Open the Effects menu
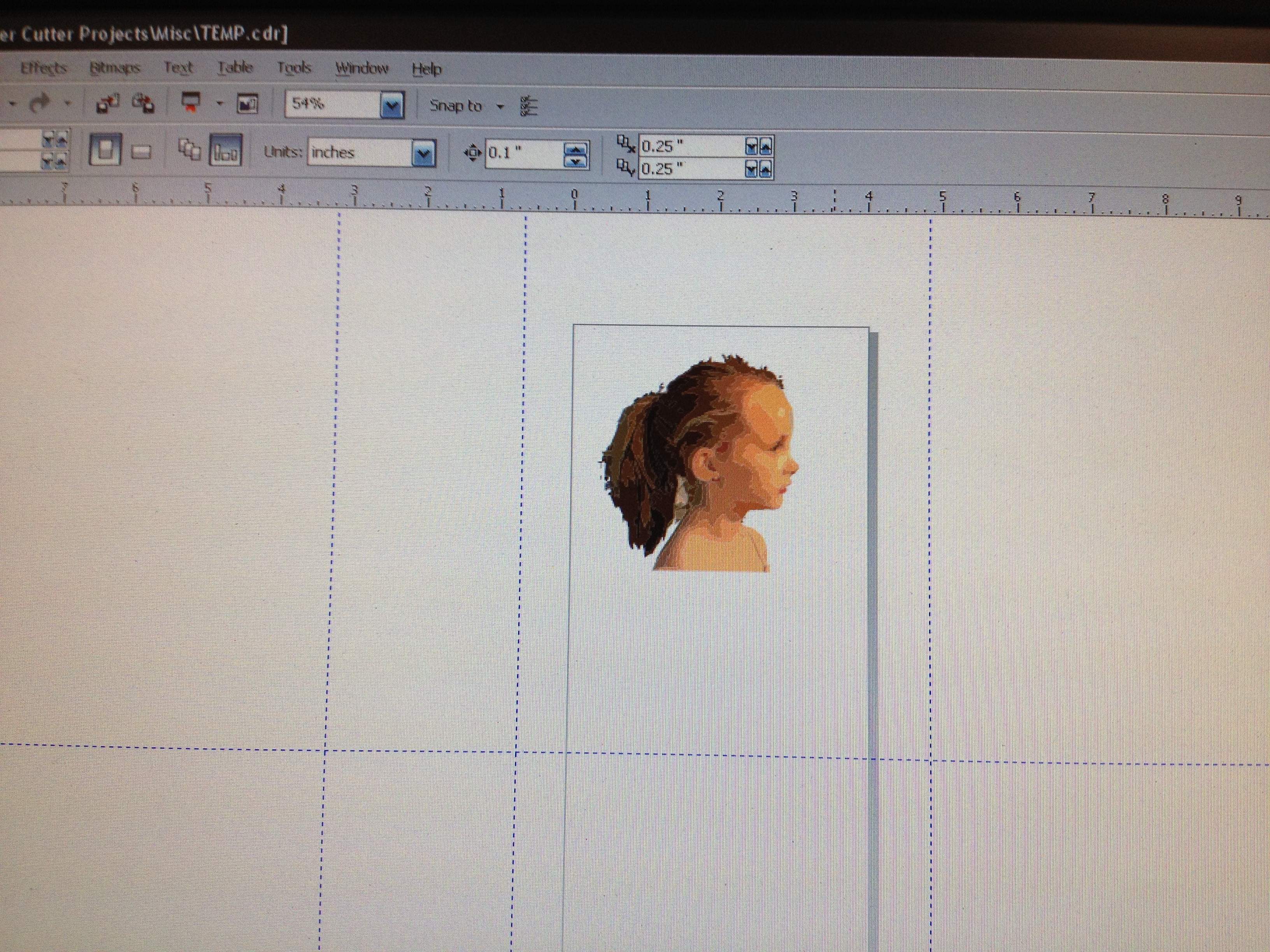 44,68
